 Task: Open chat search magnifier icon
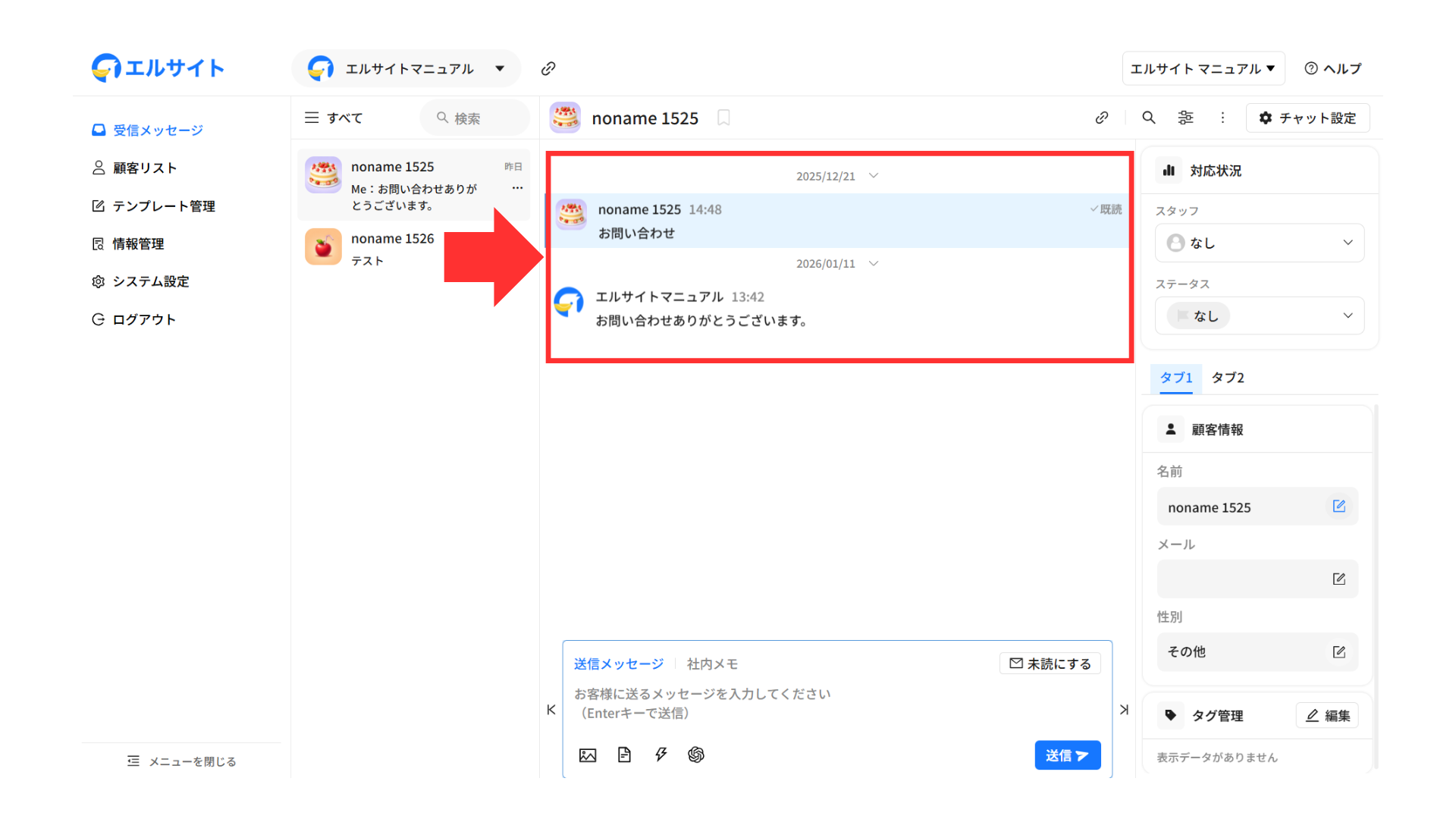(x=1149, y=118)
